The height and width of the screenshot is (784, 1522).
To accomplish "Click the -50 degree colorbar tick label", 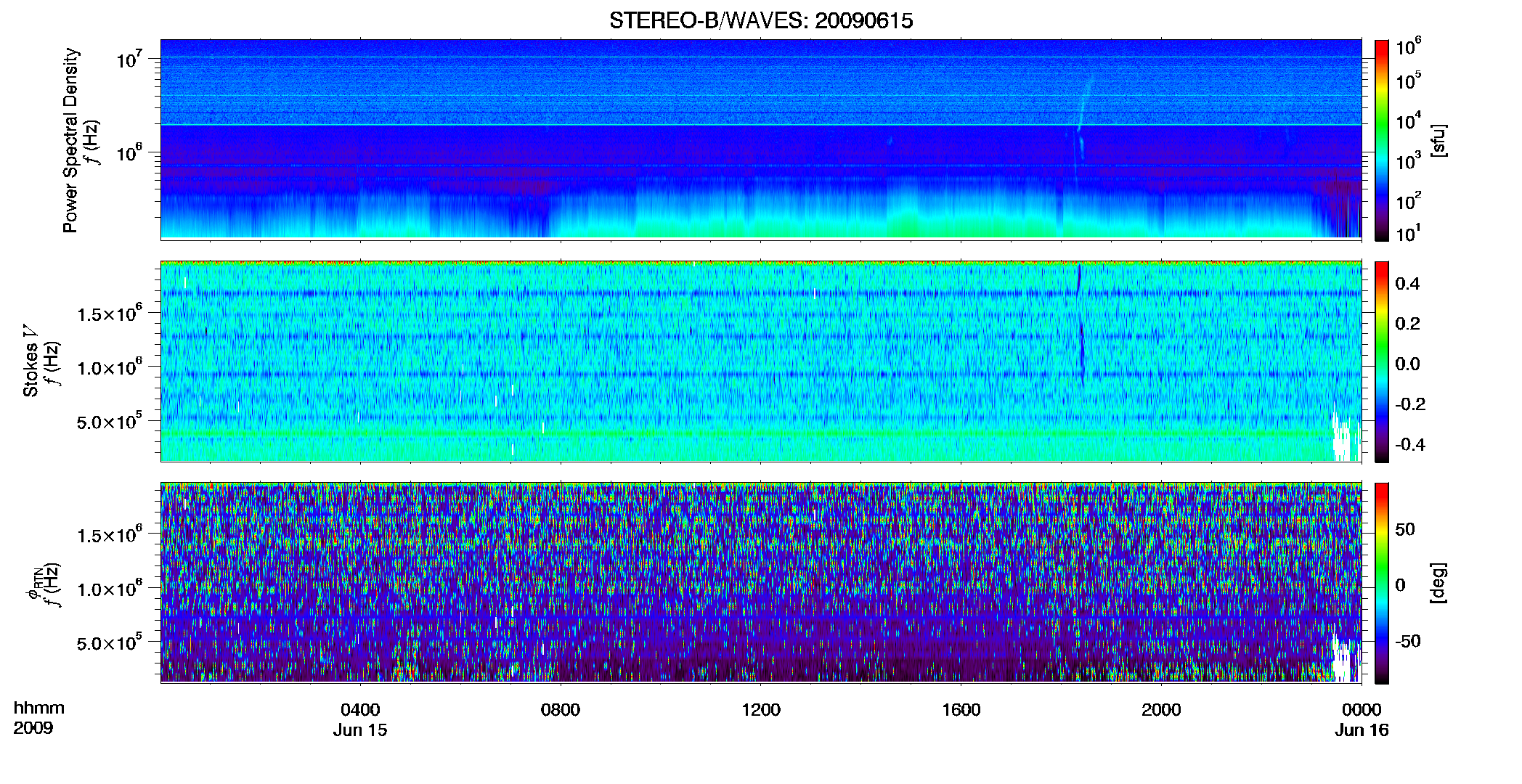I will [x=1407, y=642].
